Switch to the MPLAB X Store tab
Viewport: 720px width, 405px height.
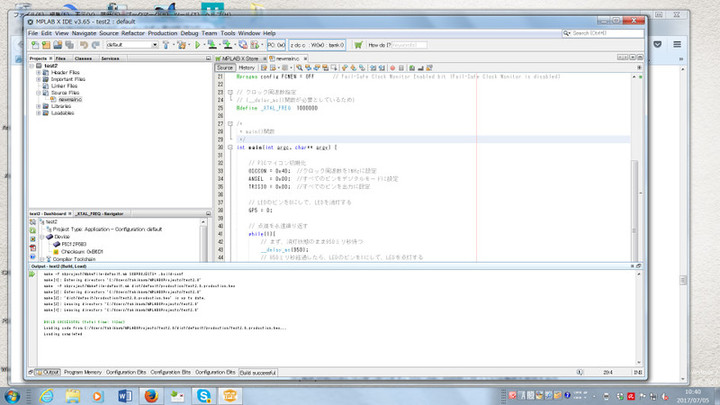[x=241, y=58]
